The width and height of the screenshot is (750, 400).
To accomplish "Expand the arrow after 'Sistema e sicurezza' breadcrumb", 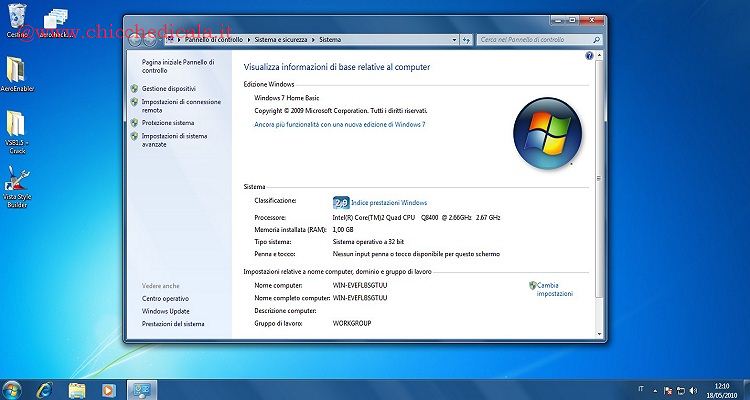I will click(x=314, y=39).
